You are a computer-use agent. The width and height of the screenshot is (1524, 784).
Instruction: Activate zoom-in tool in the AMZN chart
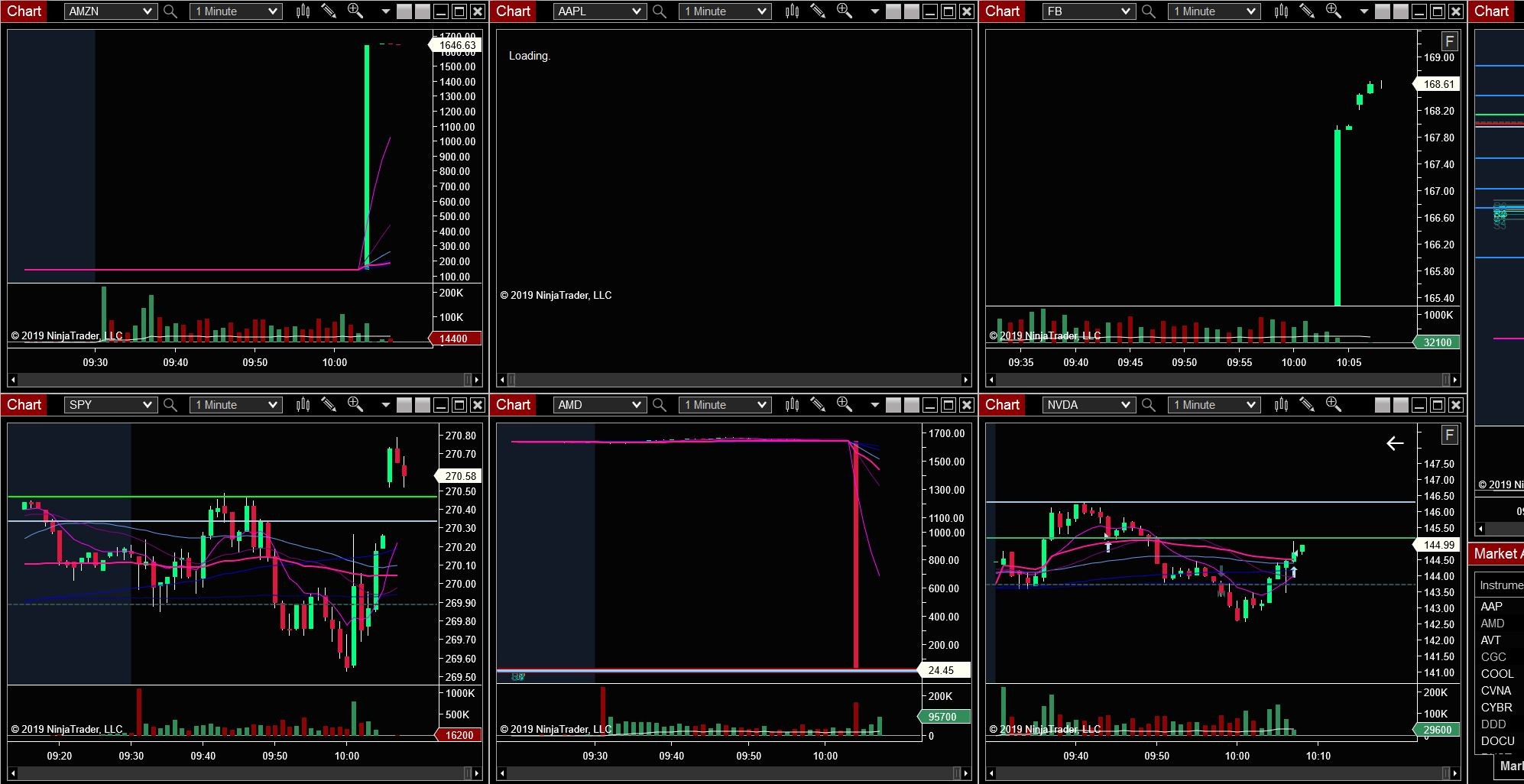pyautogui.click(x=355, y=11)
